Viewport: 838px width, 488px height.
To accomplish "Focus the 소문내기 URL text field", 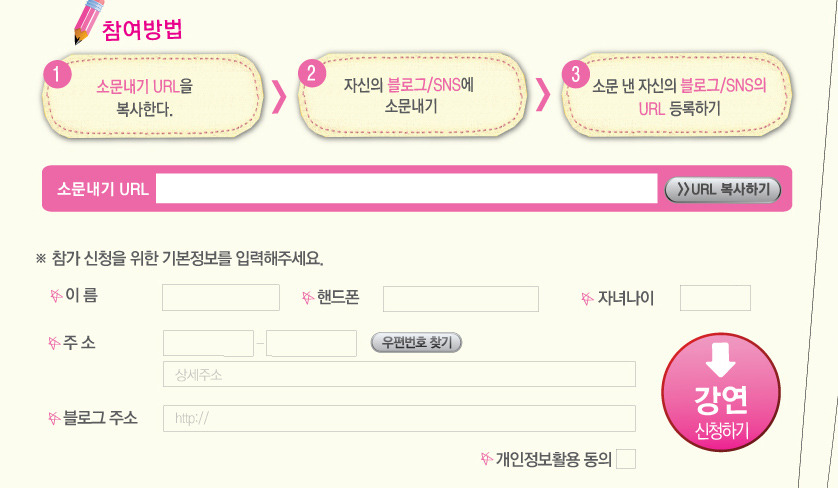I will pos(407,188).
